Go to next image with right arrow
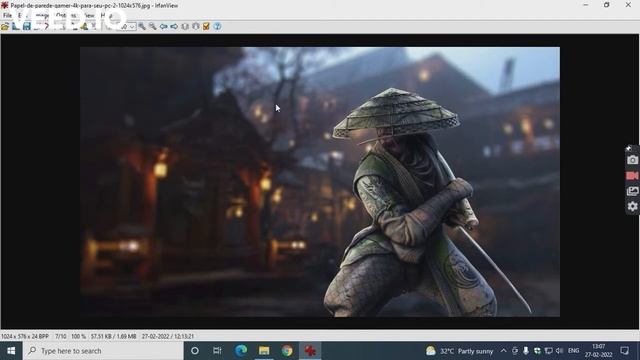 pyautogui.click(x=174, y=27)
